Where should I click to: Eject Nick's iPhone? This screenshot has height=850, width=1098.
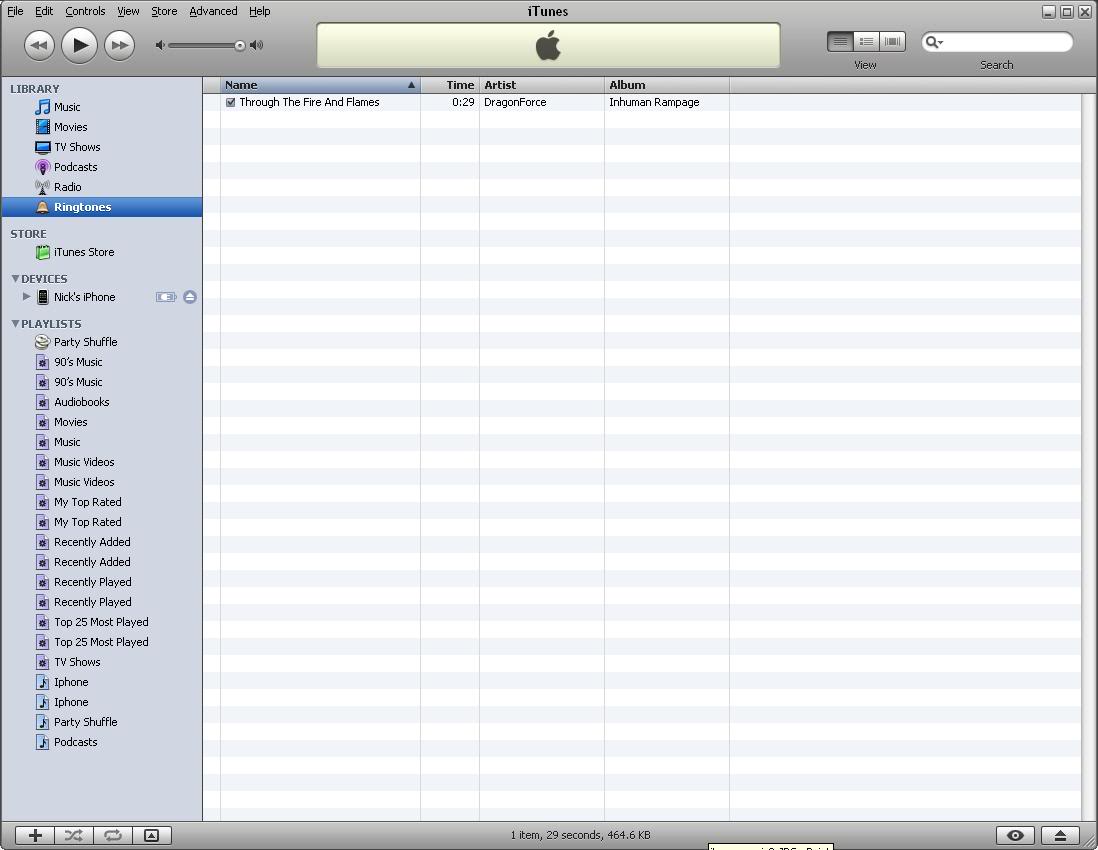pyautogui.click(x=190, y=297)
